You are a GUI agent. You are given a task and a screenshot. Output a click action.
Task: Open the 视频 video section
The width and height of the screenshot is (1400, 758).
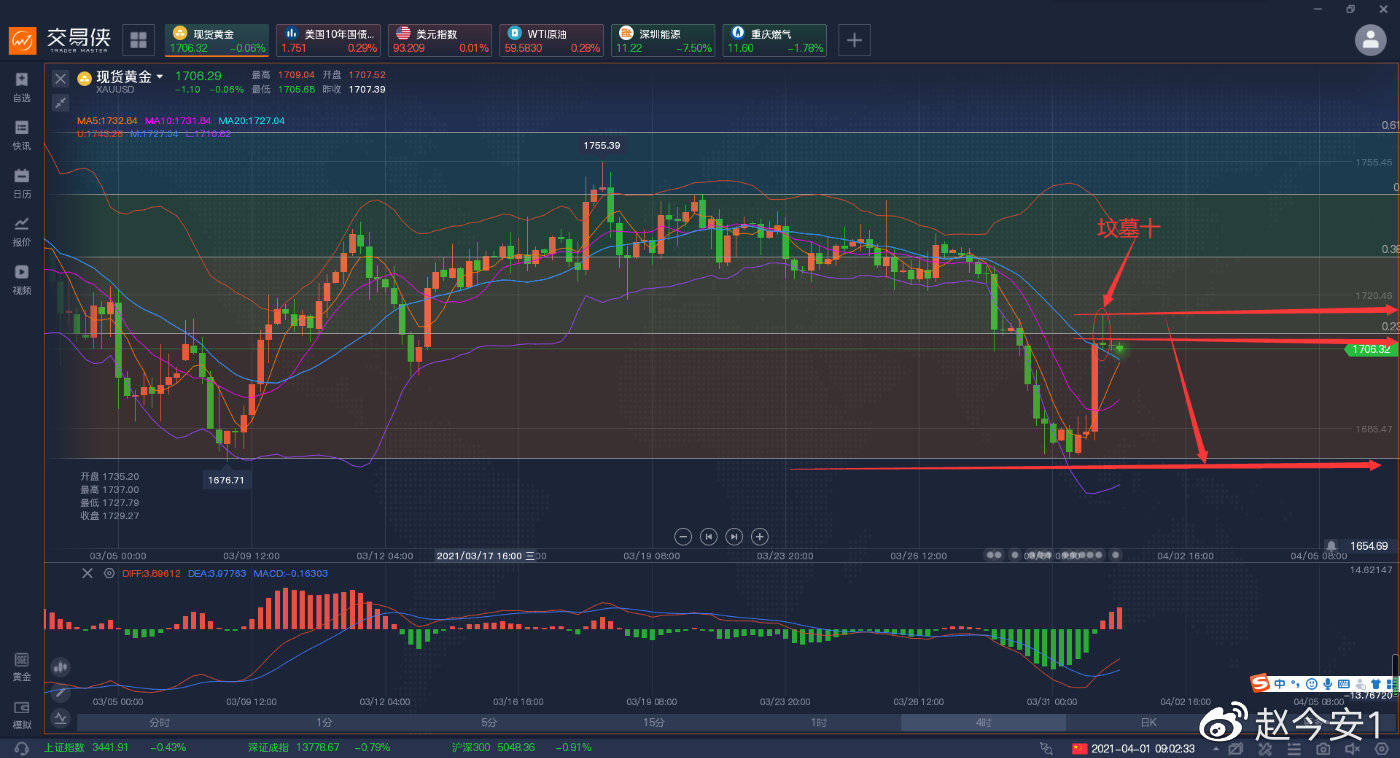tap(21, 278)
